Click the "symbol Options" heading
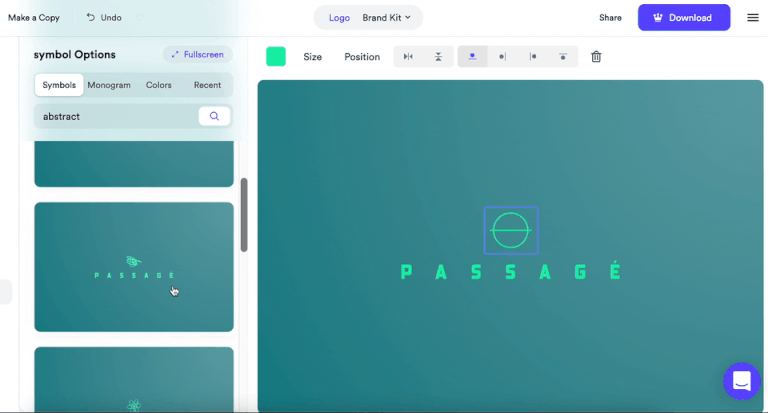The height and width of the screenshot is (413, 768). click(x=74, y=54)
